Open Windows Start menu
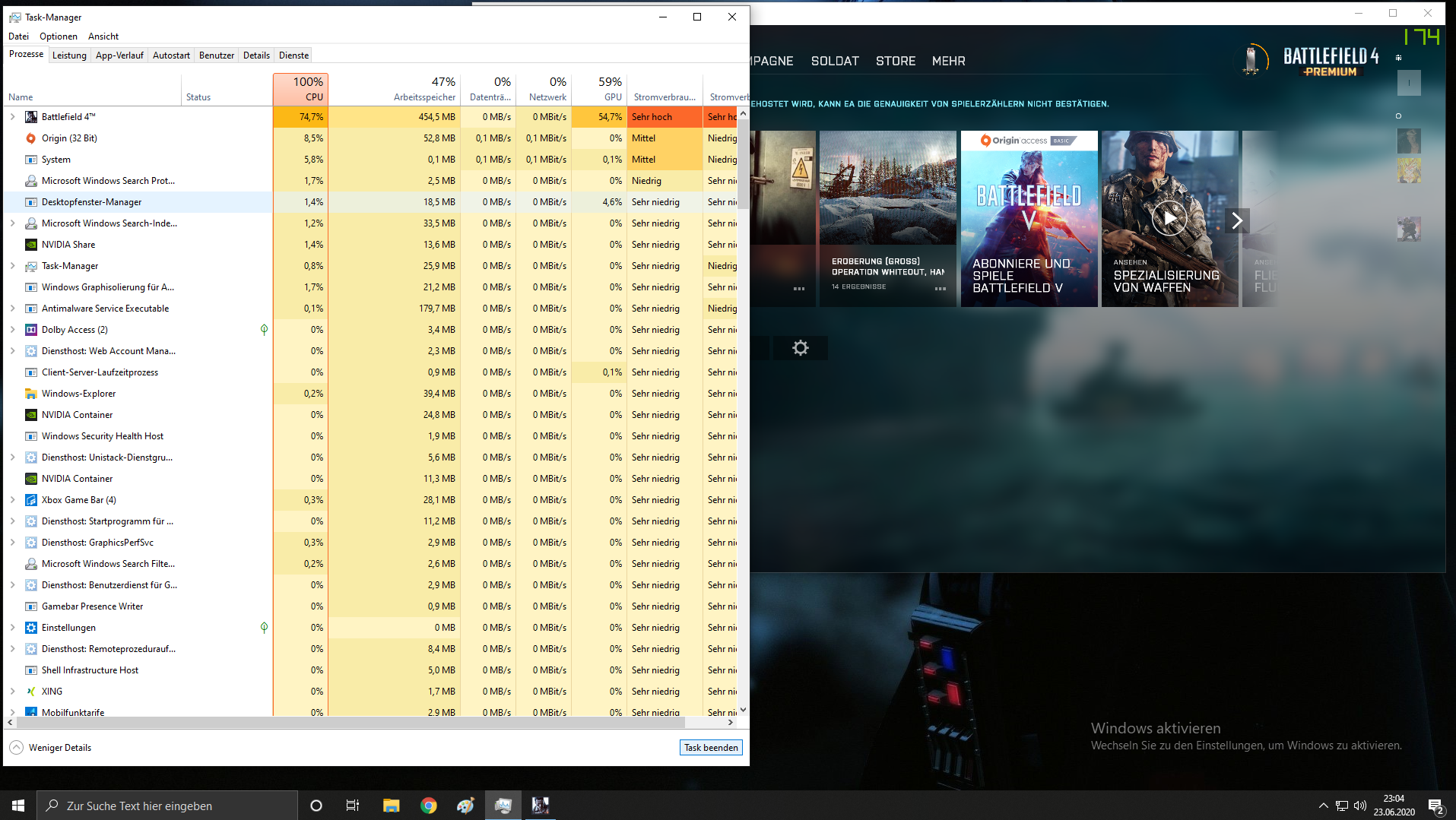 (x=18, y=806)
